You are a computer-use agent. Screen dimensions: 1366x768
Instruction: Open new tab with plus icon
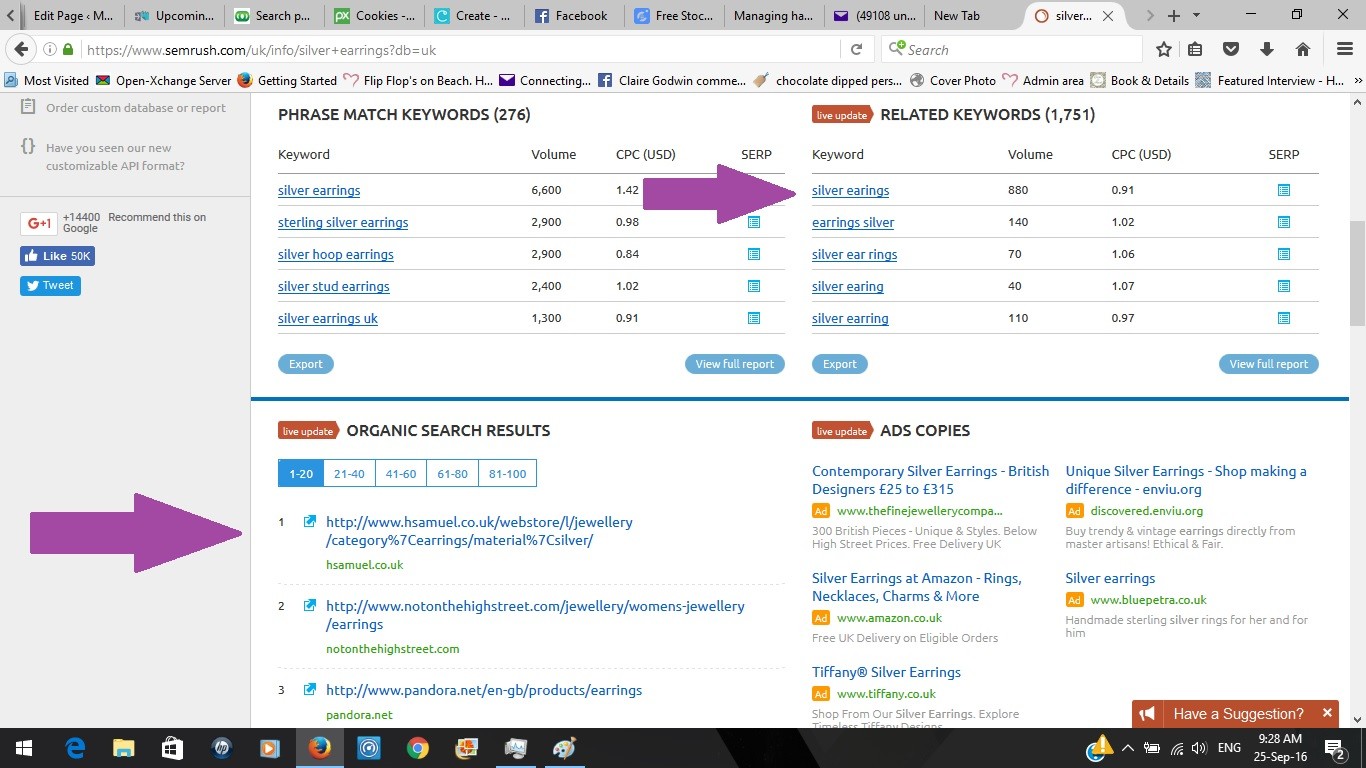tap(1174, 15)
